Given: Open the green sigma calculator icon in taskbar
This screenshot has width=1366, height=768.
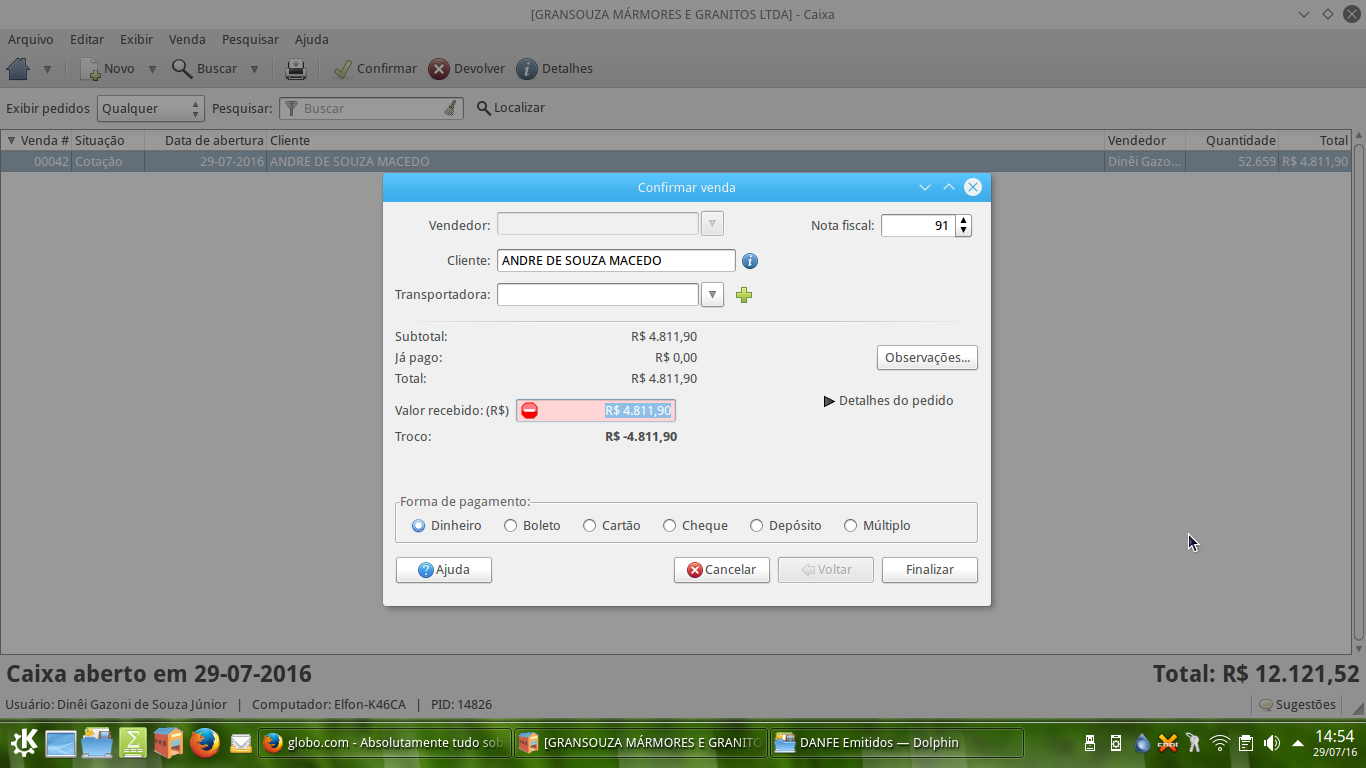Looking at the screenshot, I should (x=133, y=742).
